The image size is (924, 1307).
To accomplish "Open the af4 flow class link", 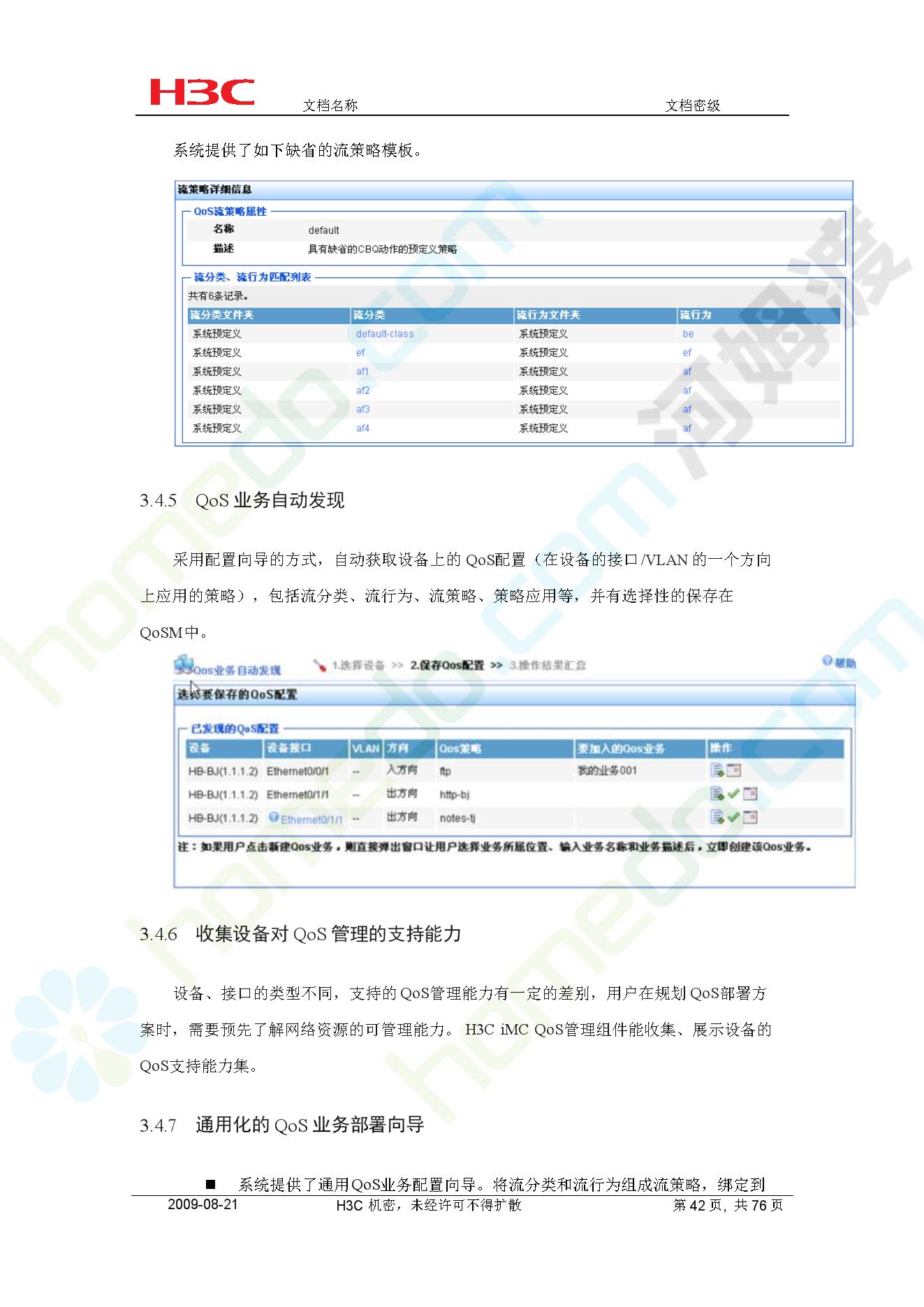I will pos(363,428).
